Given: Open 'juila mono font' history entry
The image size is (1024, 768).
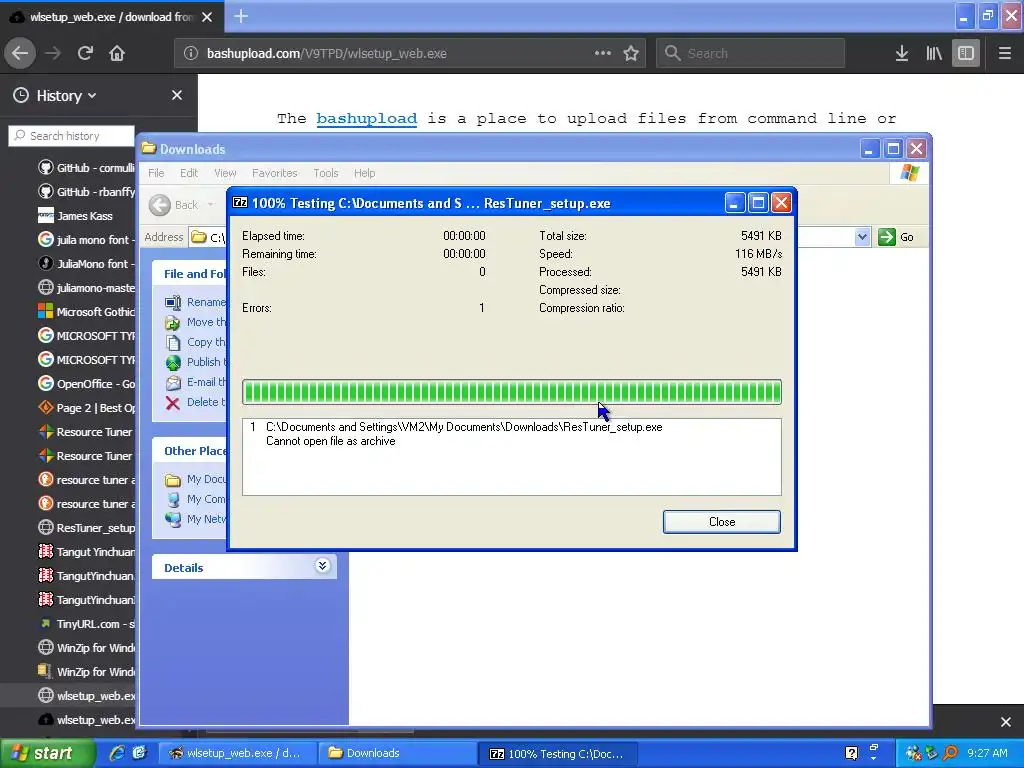Looking at the screenshot, I should pos(86,240).
